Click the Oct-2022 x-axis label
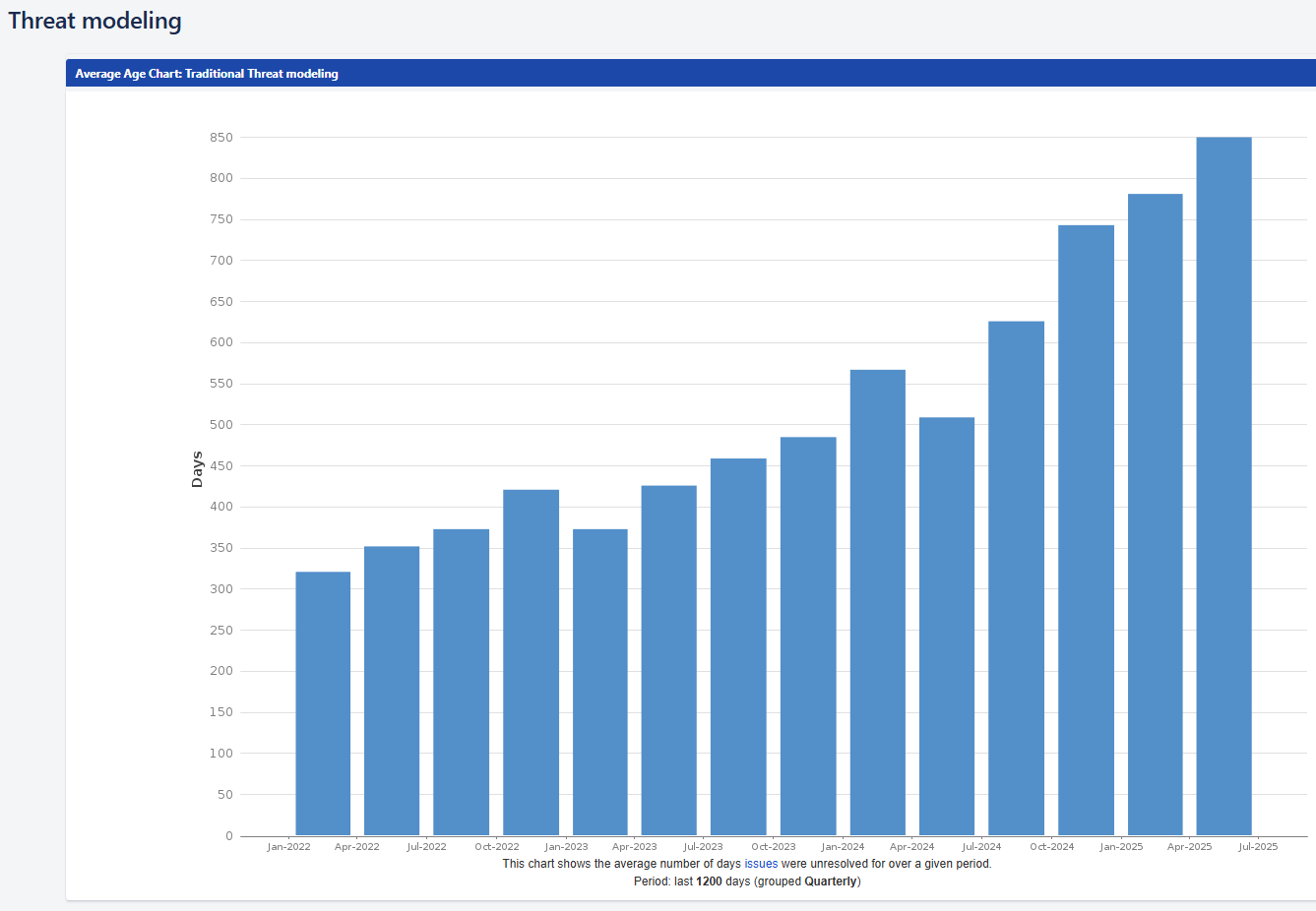 [x=497, y=847]
